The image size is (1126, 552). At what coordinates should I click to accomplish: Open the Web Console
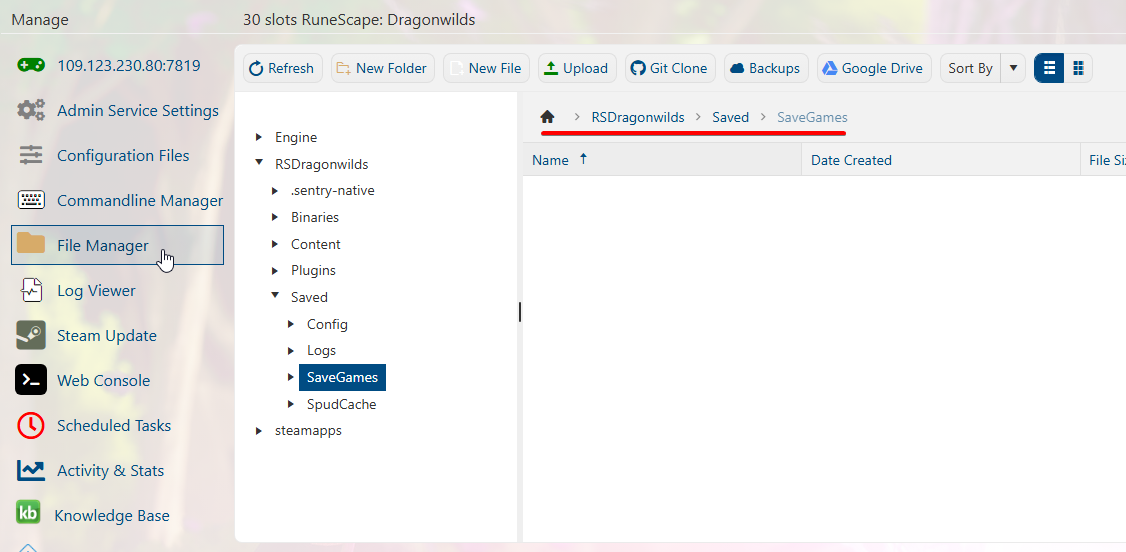[x=103, y=381]
